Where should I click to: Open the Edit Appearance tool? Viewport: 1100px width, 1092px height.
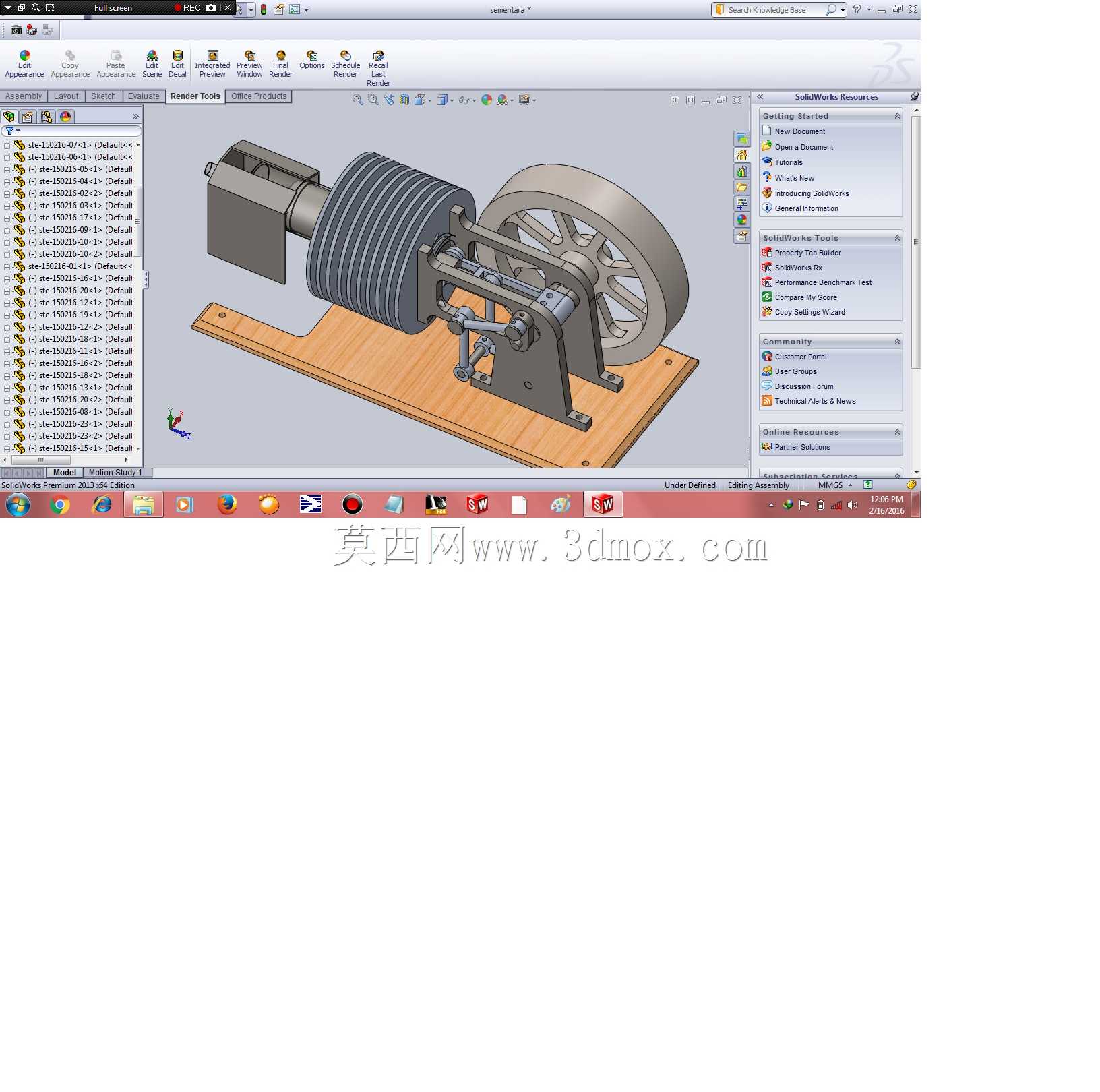point(24,64)
